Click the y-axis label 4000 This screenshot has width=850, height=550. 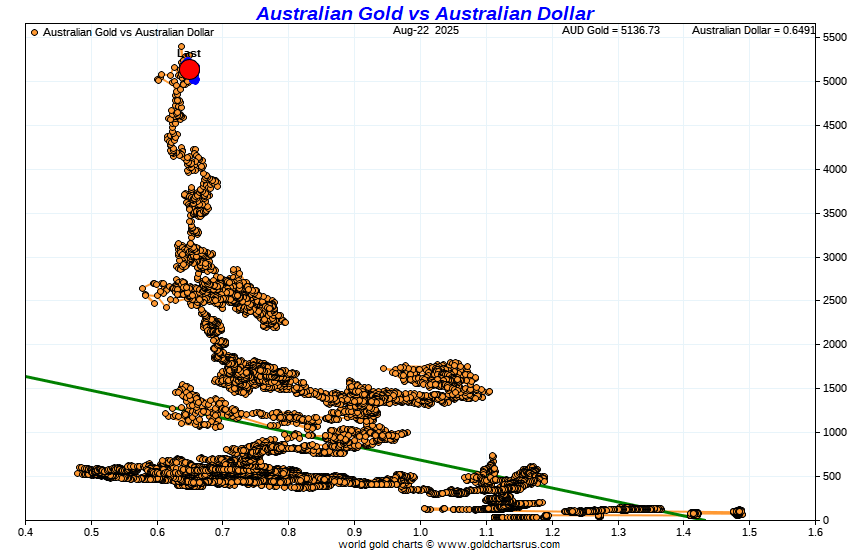pos(834,169)
